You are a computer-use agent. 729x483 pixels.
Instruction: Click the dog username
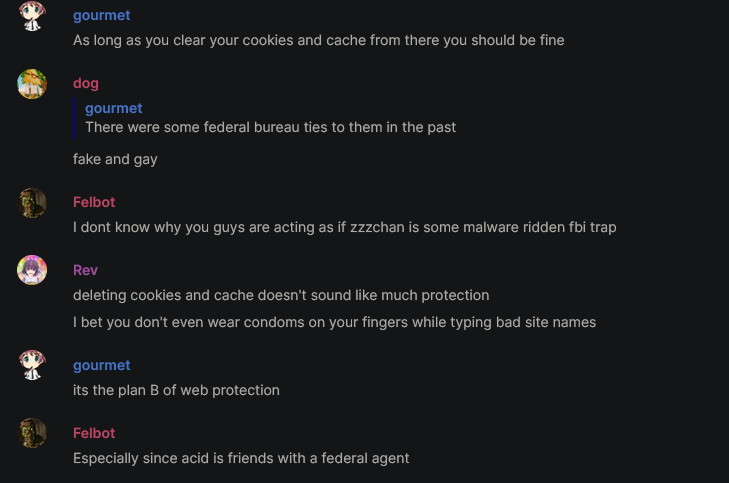pos(86,83)
